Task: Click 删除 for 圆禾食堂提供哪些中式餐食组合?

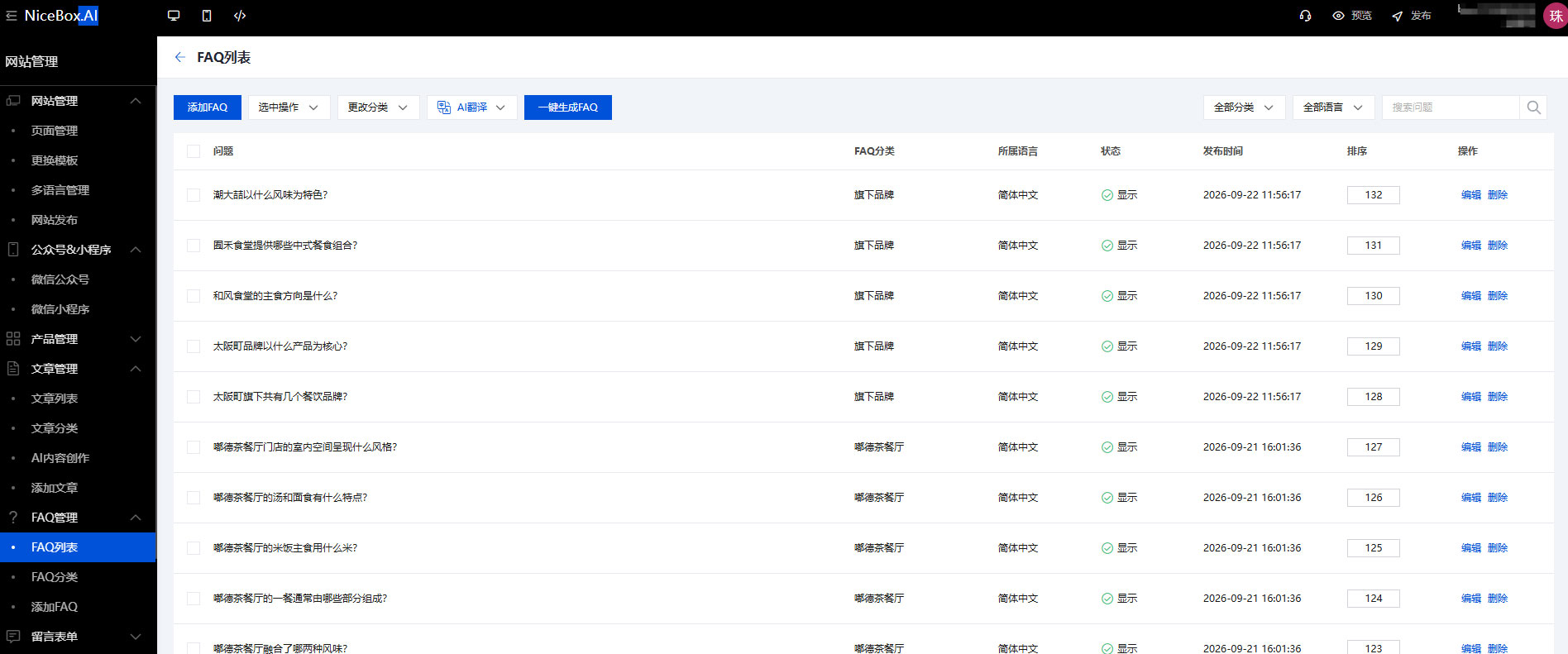Action: [1498, 246]
